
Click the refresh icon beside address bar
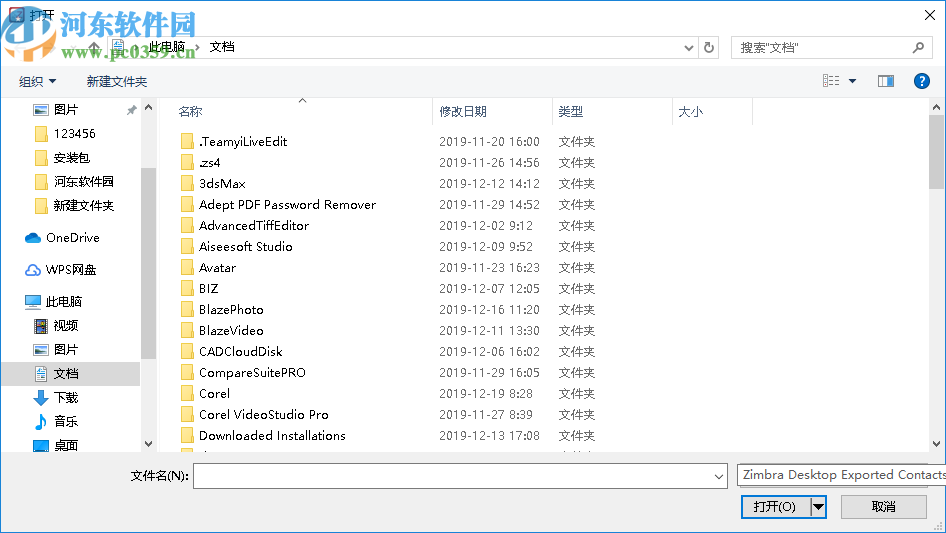pos(709,47)
